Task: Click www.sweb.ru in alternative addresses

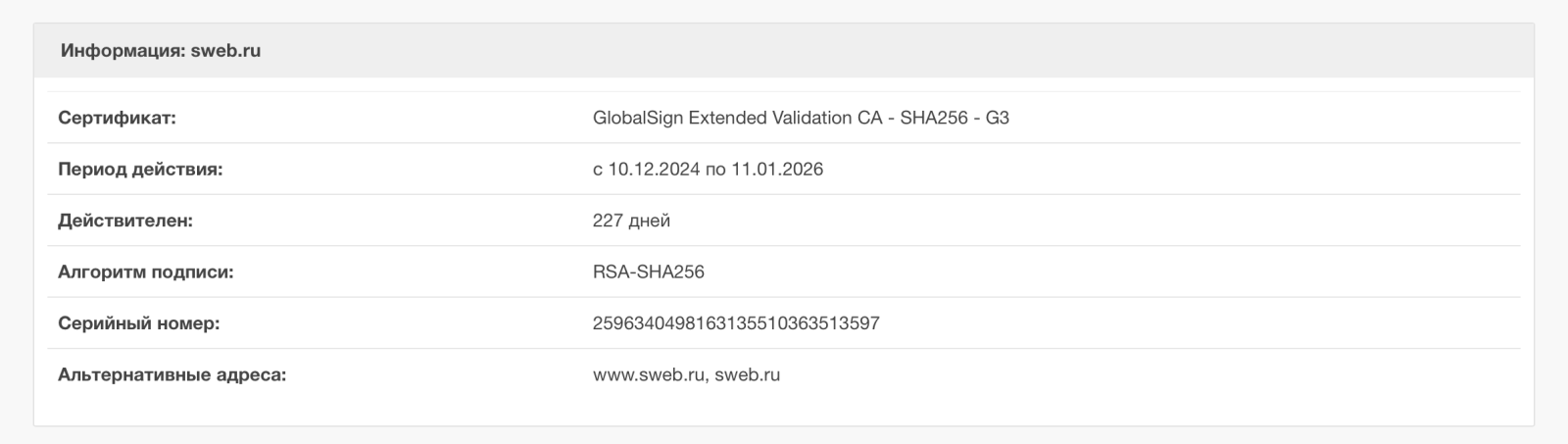Action: pos(649,375)
